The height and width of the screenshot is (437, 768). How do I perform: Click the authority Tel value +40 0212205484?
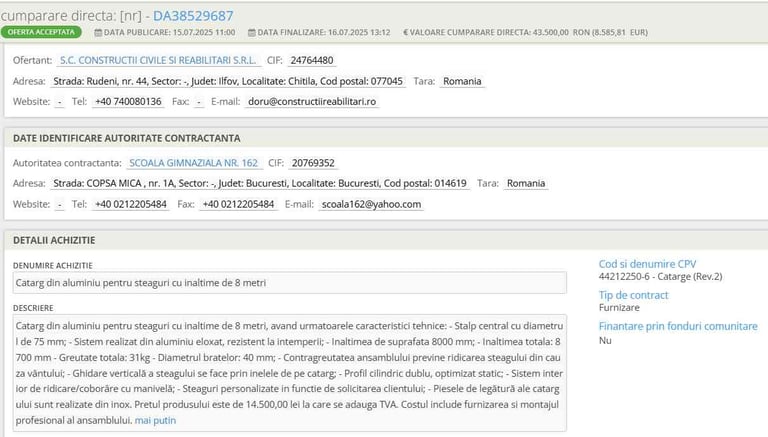point(131,204)
